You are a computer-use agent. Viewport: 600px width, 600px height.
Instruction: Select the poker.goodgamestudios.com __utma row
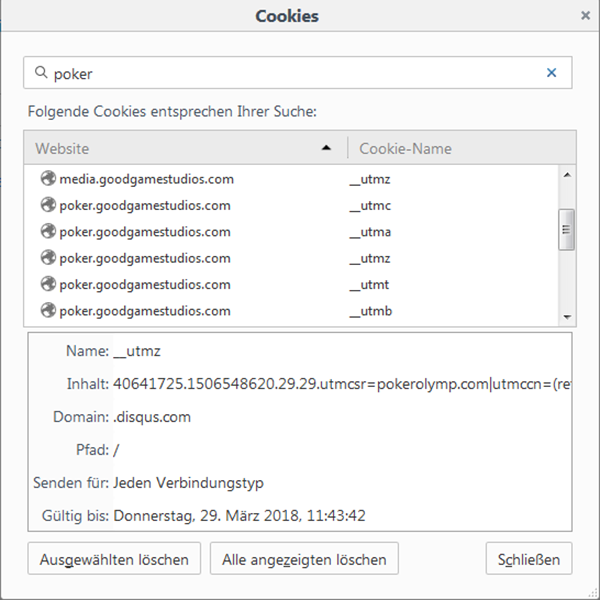[291, 232]
